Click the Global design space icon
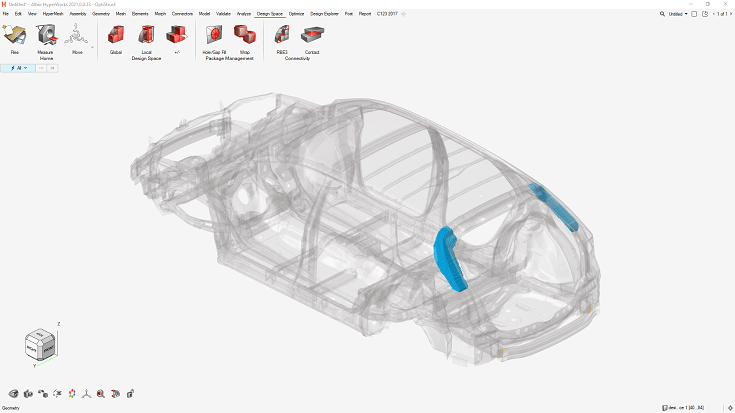735x413 pixels. pyautogui.click(x=116, y=37)
